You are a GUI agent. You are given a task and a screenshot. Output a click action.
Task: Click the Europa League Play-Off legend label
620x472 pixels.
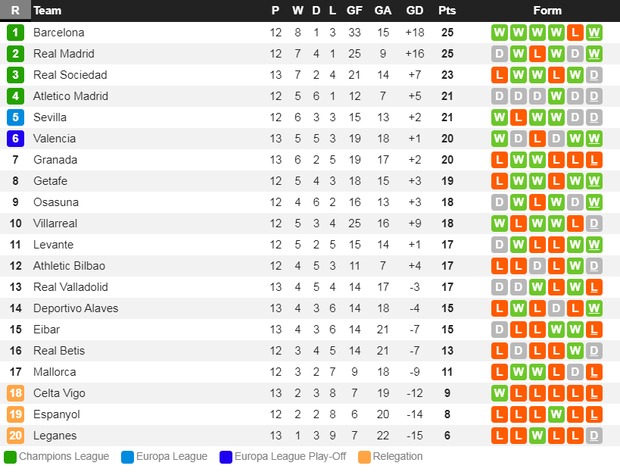[x=290, y=457]
